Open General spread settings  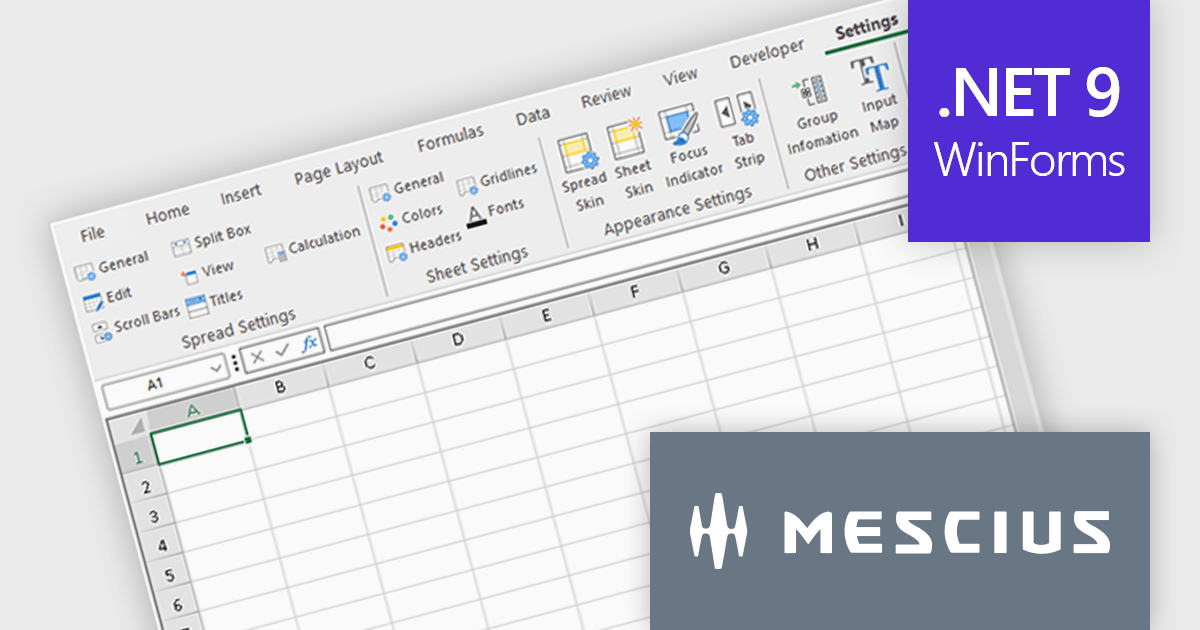pyautogui.click(x=111, y=265)
